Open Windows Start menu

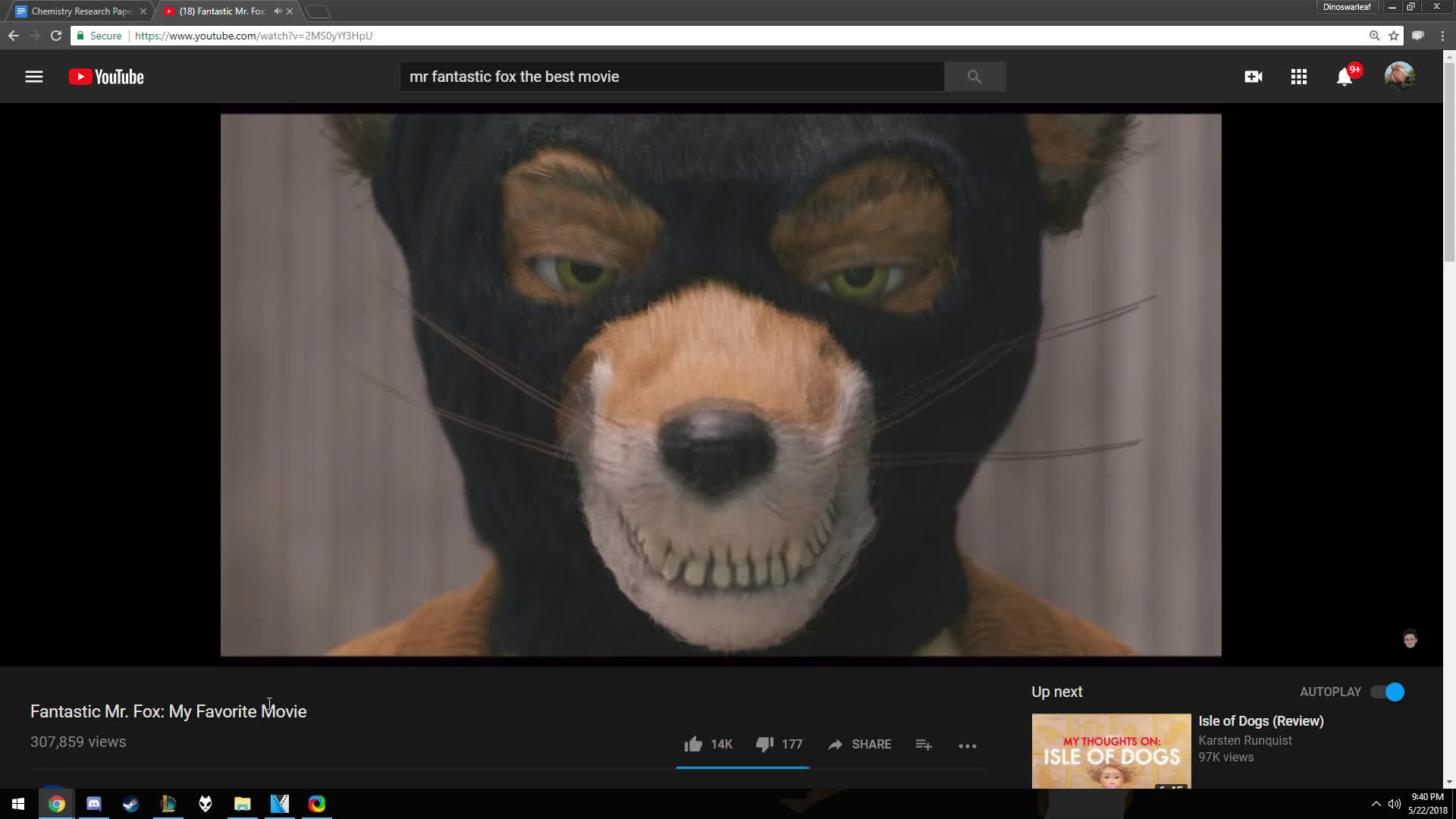[18, 804]
